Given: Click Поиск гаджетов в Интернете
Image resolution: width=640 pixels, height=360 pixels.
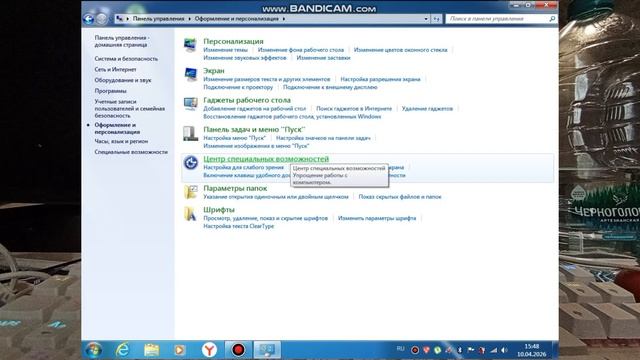Looking at the screenshot, I should pos(354,109).
